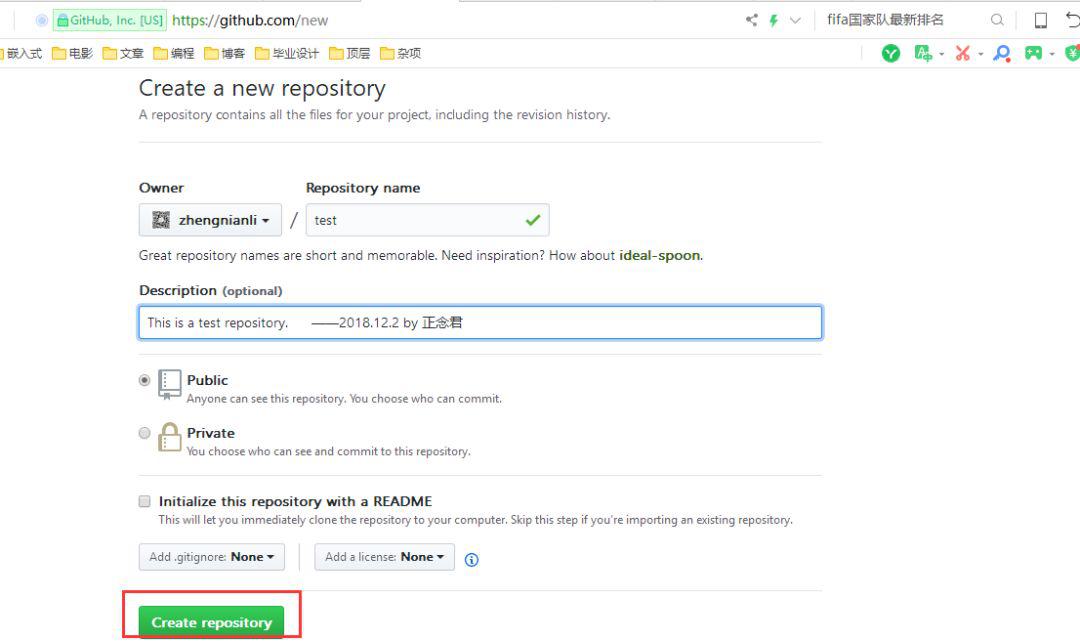The height and width of the screenshot is (641, 1080).
Task: Open the 博客 bookmarks folder
Action: [225, 53]
